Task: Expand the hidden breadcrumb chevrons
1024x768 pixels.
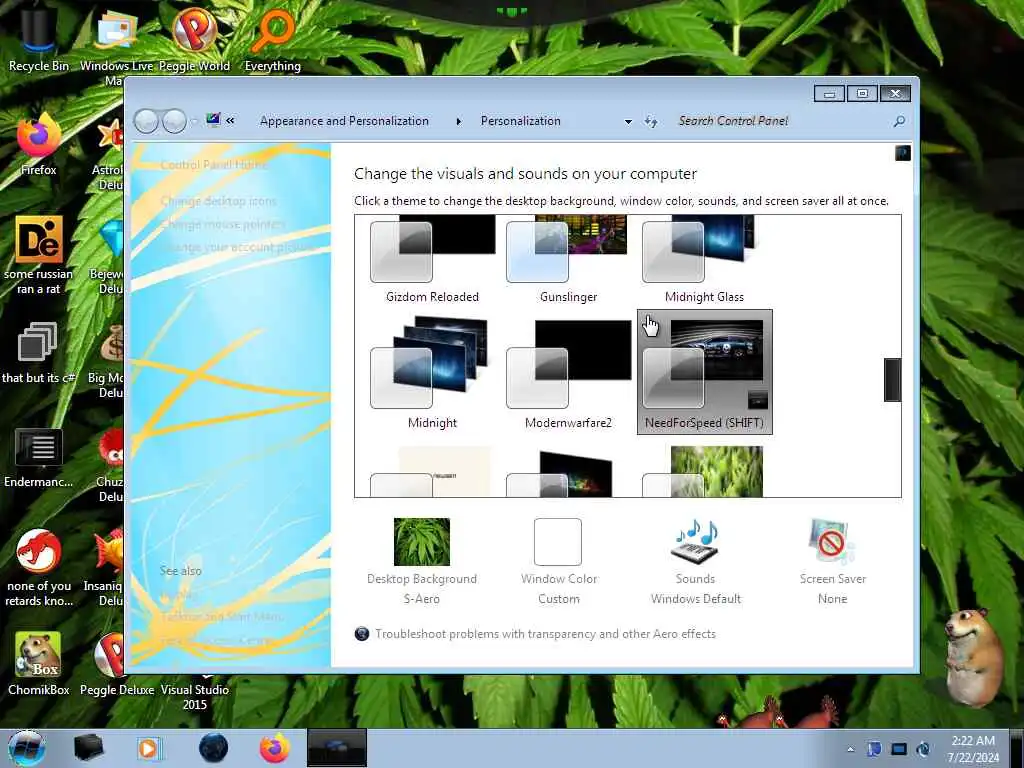Action: pos(231,121)
